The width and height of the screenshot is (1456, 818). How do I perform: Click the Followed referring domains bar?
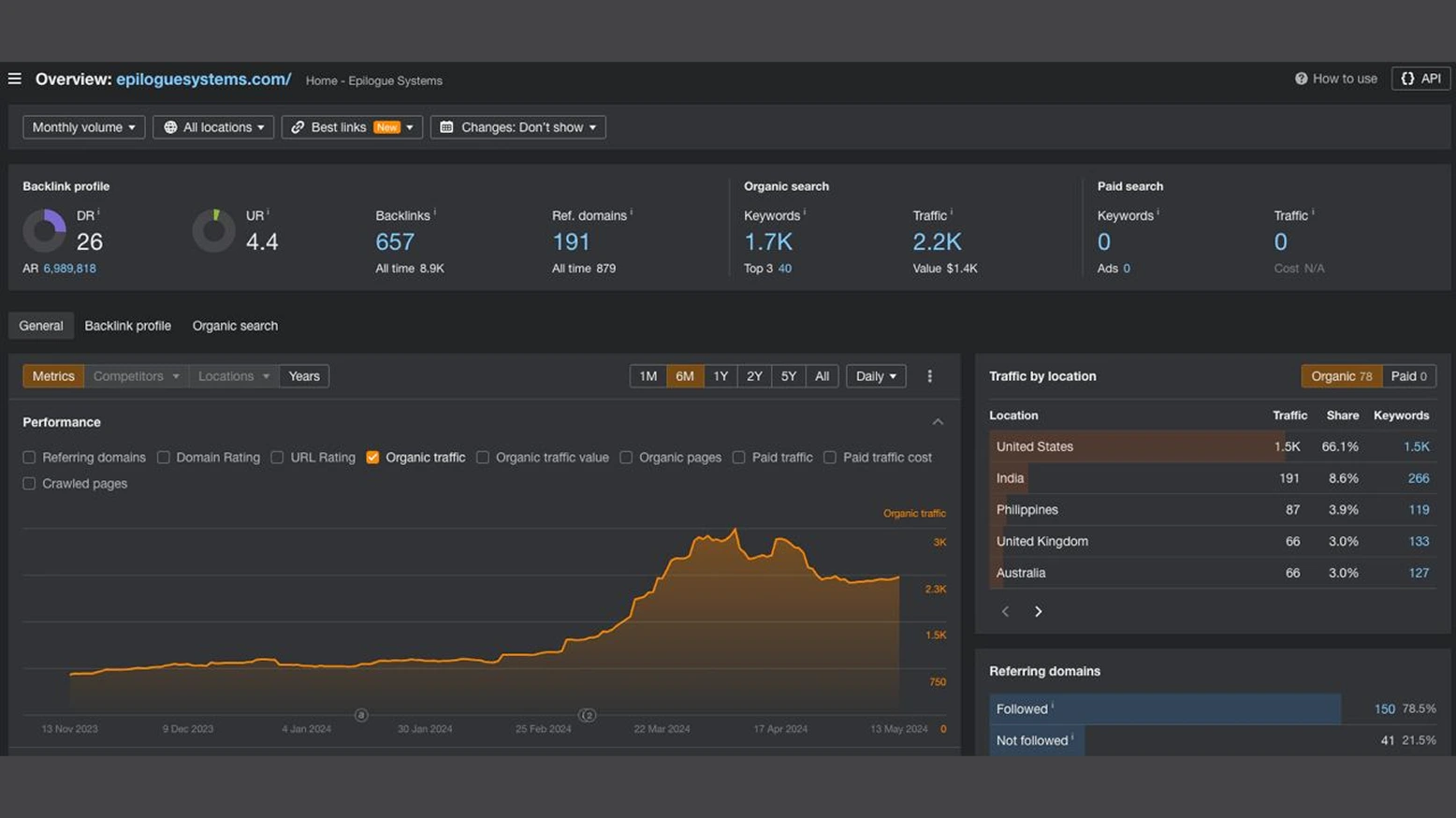coord(1164,709)
